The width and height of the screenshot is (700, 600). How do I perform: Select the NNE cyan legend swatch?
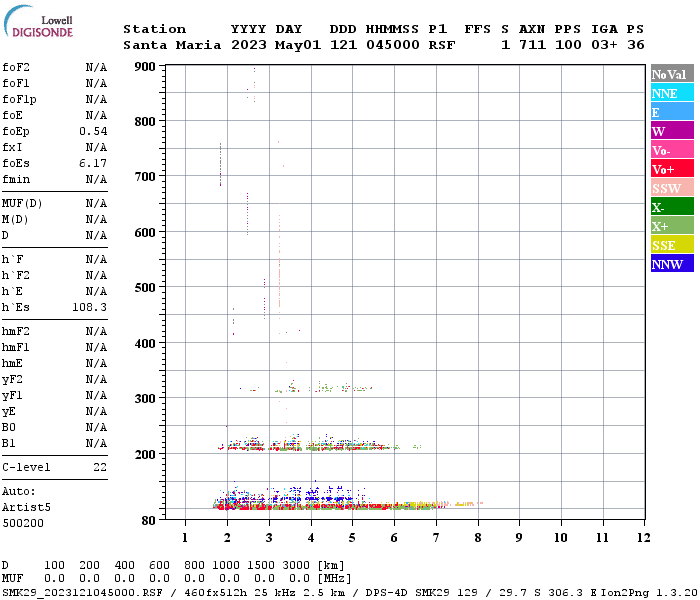pyautogui.click(x=672, y=92)
